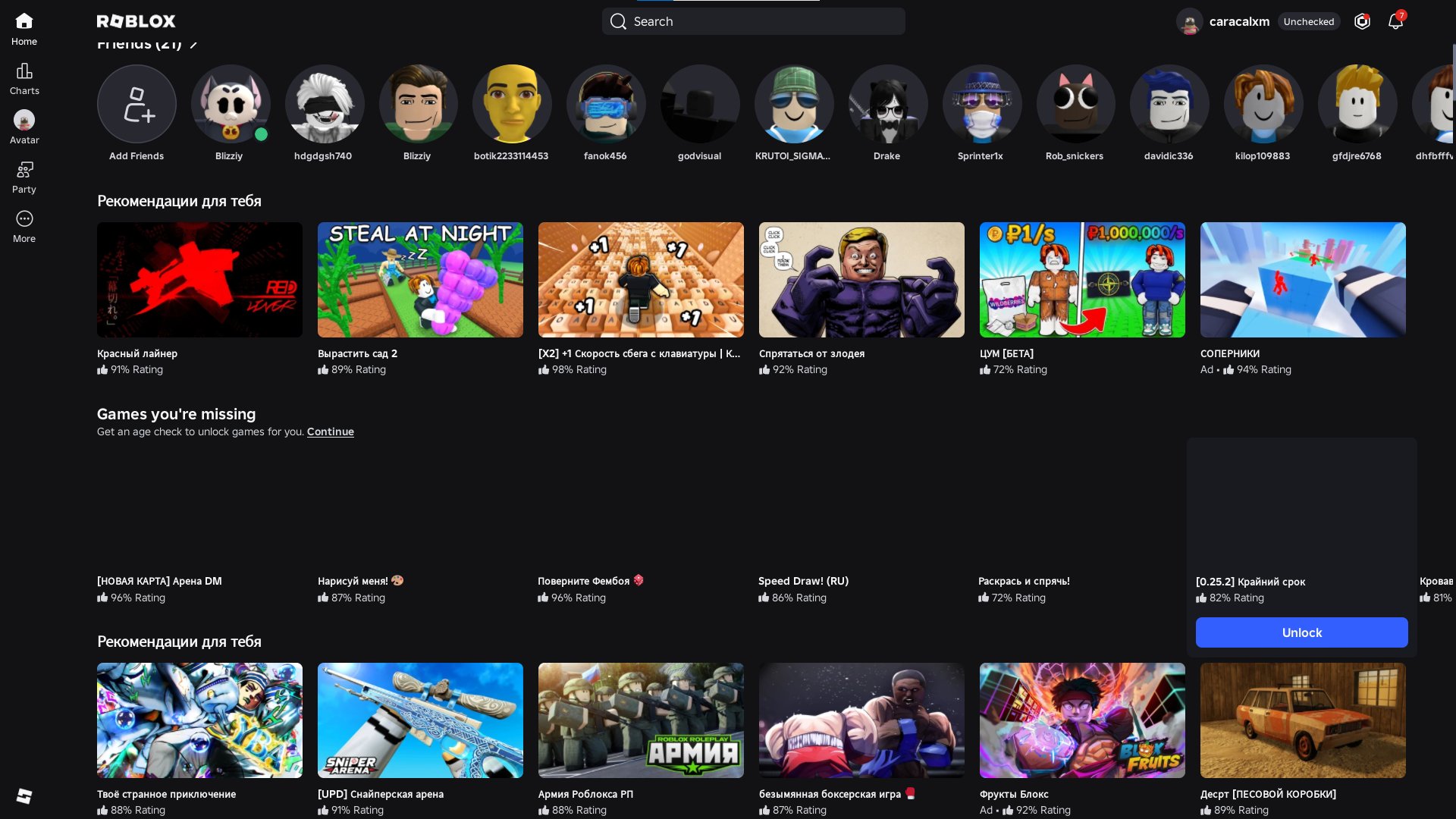Open friend botik2233114453 avatar
1456x819 pixels.
[512, 104]
